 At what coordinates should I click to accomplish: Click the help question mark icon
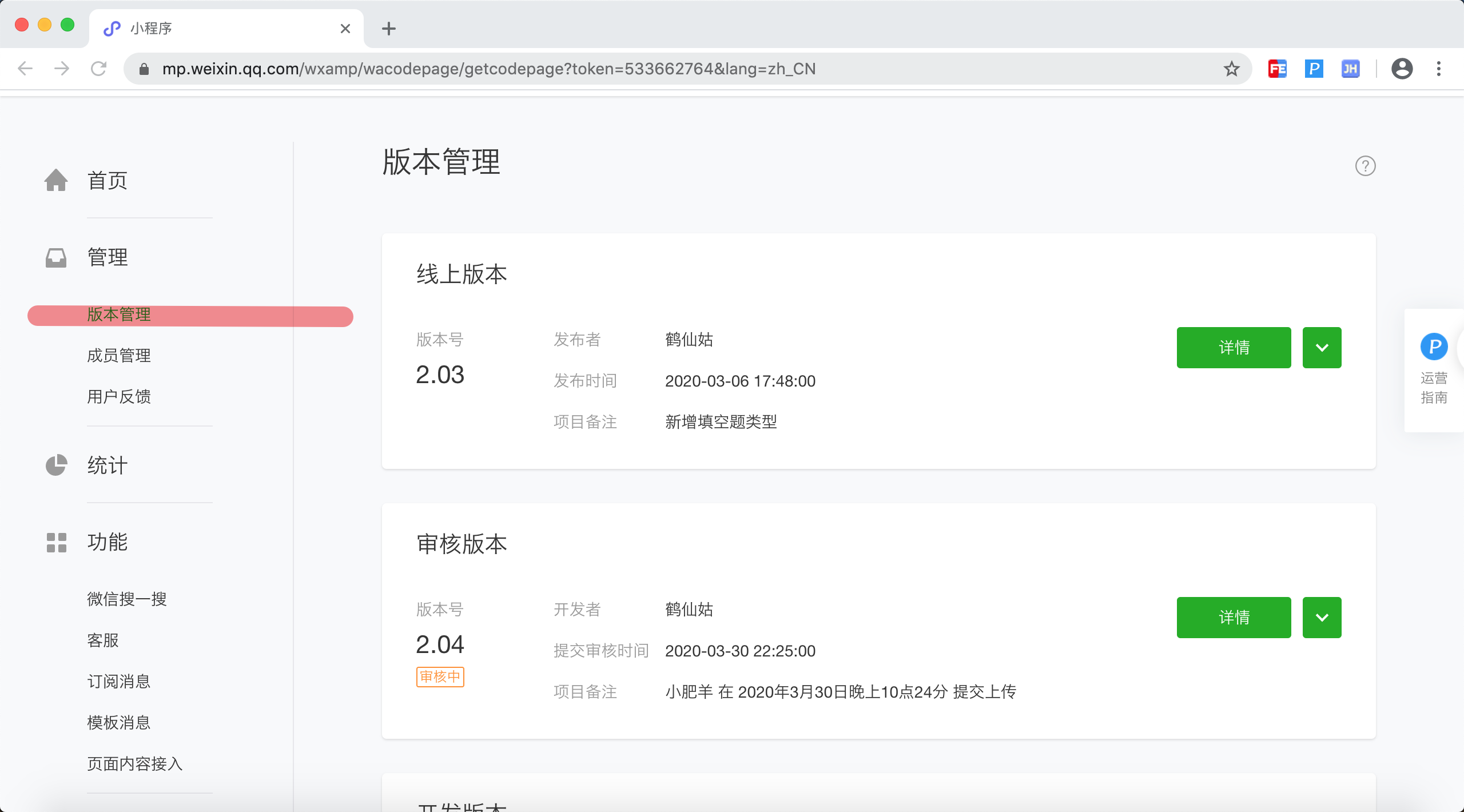(1365, 166)
